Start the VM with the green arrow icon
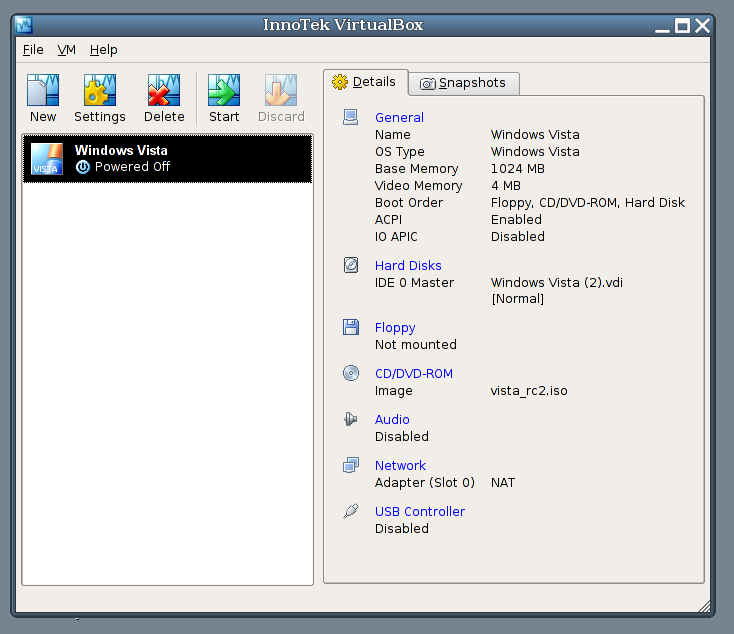This screenshot has height=634, width=734. point(224,90)
